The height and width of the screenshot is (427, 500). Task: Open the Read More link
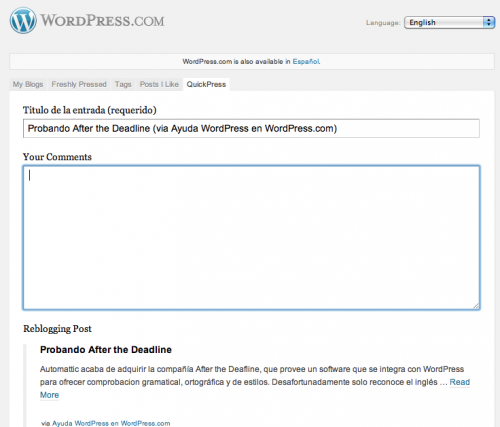point(460,382)
